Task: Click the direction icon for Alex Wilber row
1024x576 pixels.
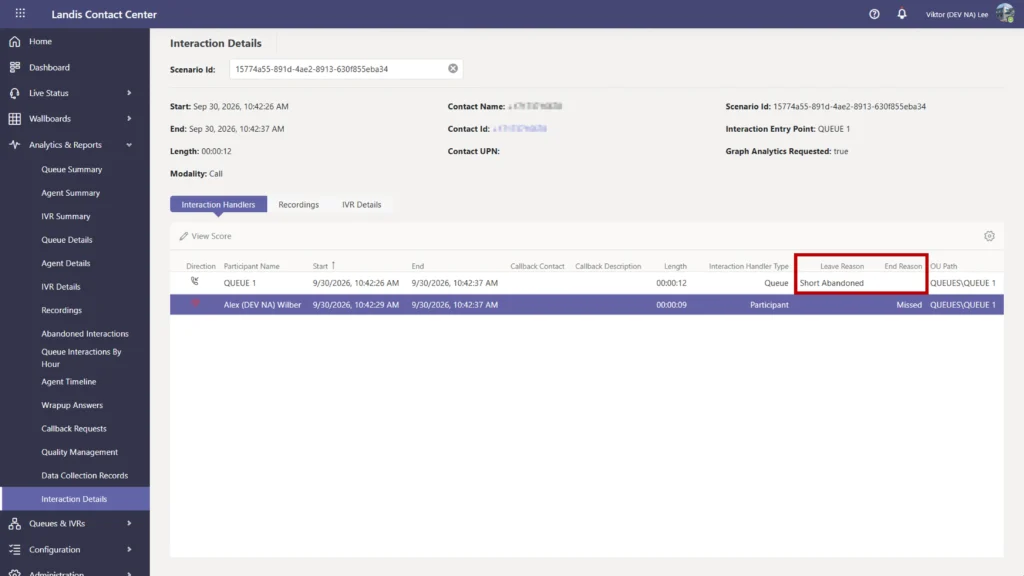Action: pyautogui.click(x=195, y=304)
